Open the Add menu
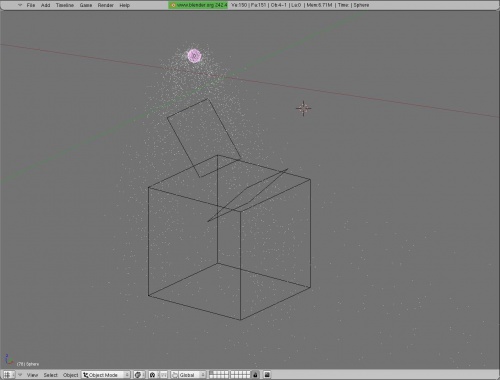500x380 pixels. pyautogui.click(x=45, y=5)
